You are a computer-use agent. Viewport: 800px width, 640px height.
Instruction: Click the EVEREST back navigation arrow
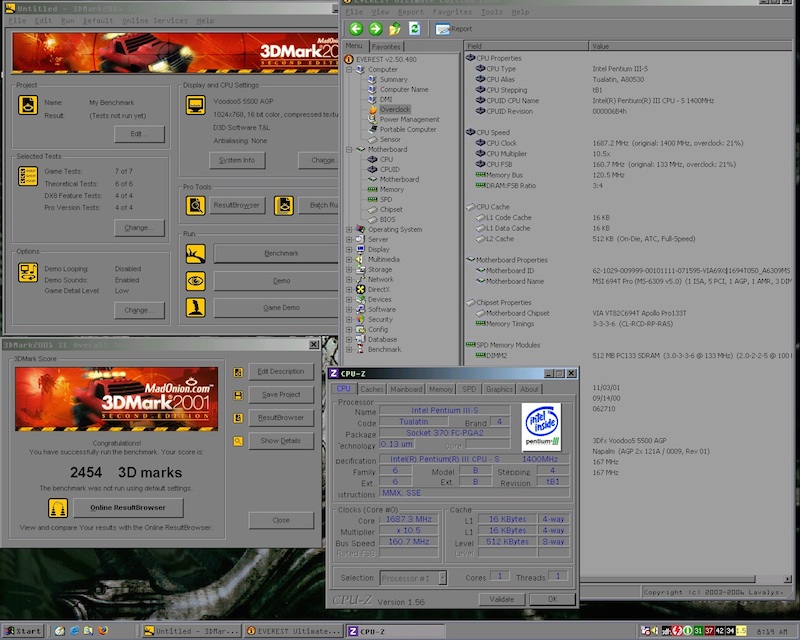pyautogui.click(x=356, y=29)
